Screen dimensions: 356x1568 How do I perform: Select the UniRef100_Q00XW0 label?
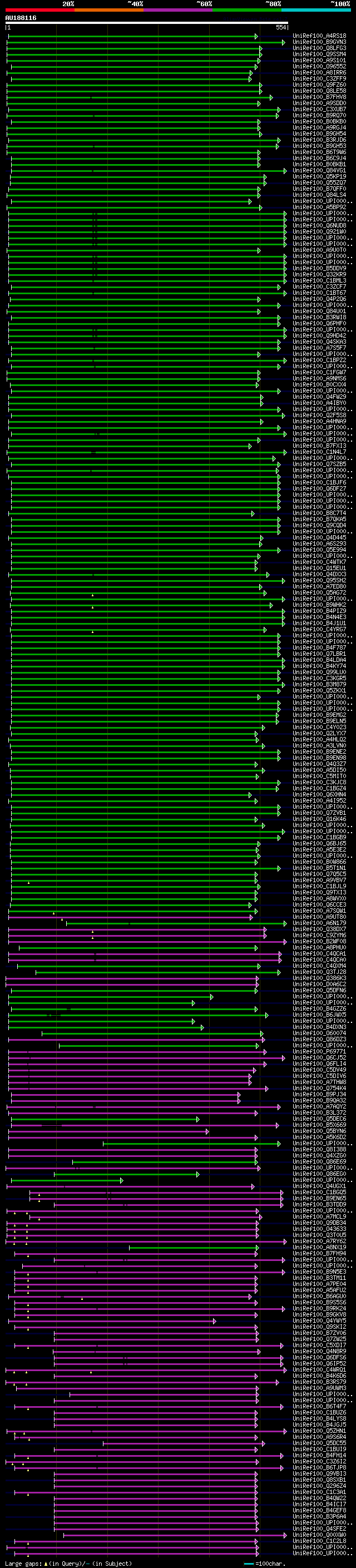pyautogui.click(x=319, y=1535)
